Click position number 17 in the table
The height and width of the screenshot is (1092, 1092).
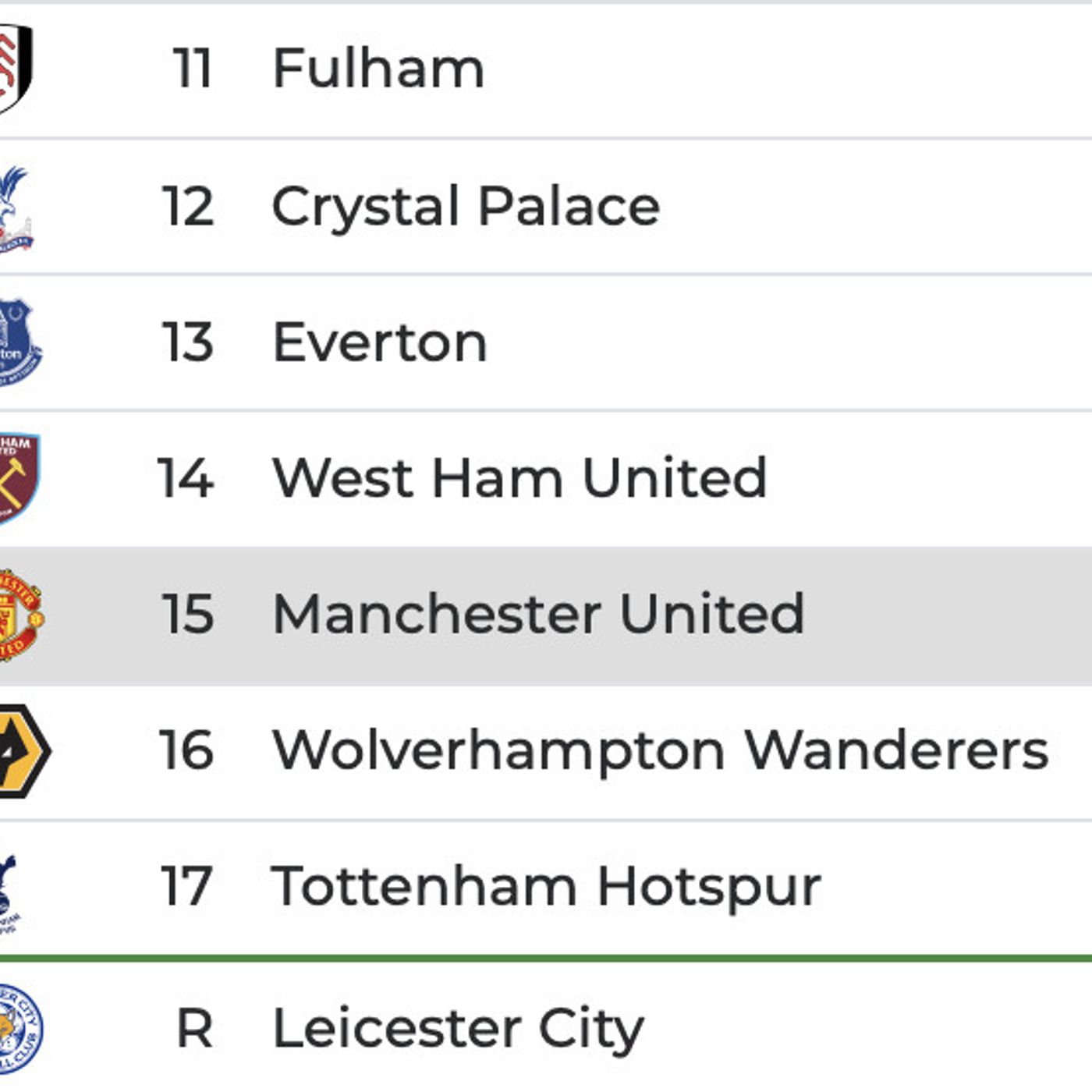coord(186,887)
